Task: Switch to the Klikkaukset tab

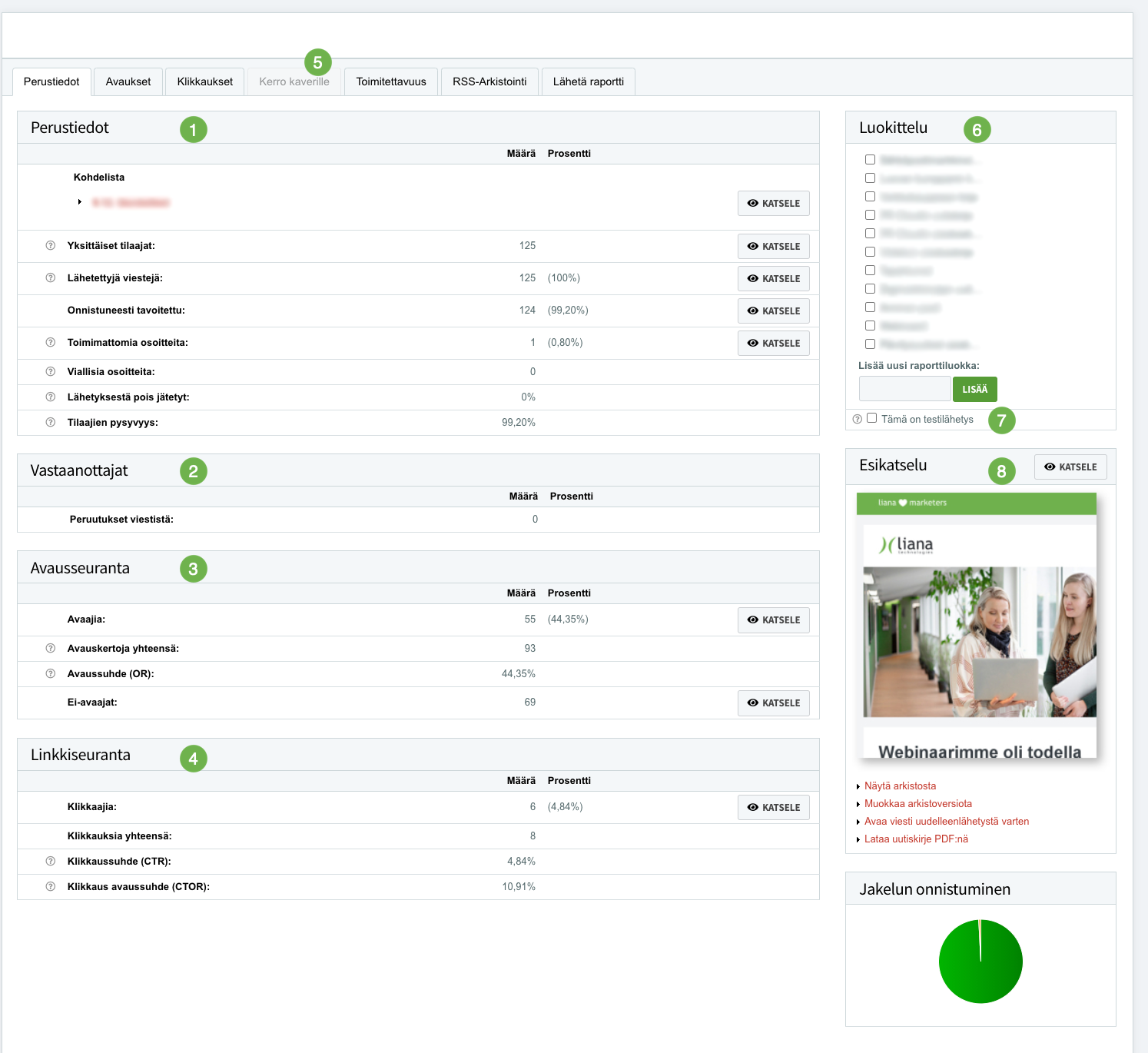Action: point(204,81)
